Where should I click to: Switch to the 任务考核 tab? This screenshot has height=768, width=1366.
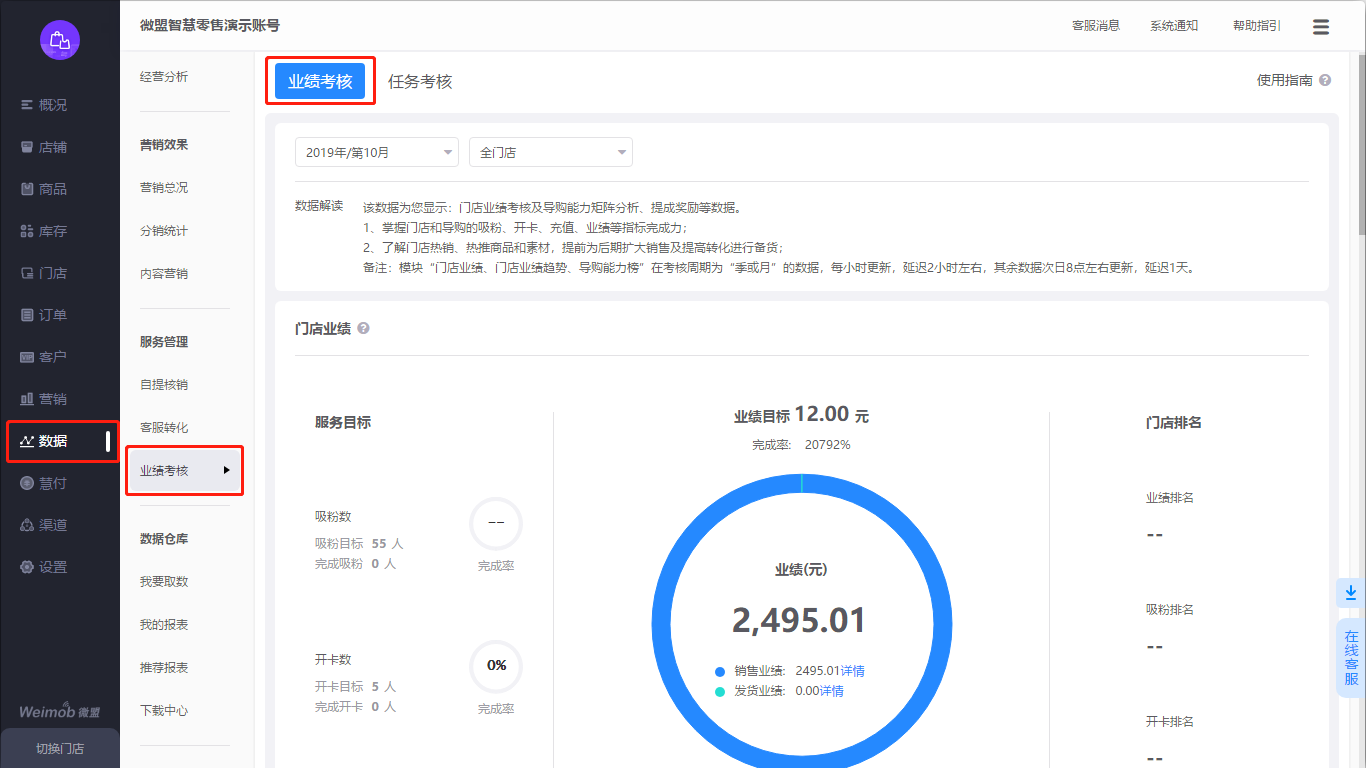click(x=420, y=82)
